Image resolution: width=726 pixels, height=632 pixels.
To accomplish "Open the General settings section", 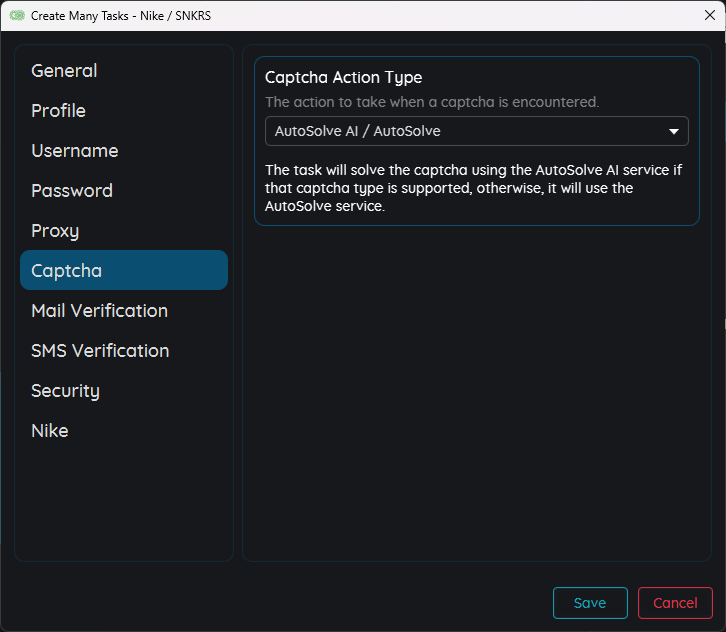I will [64, 71].
